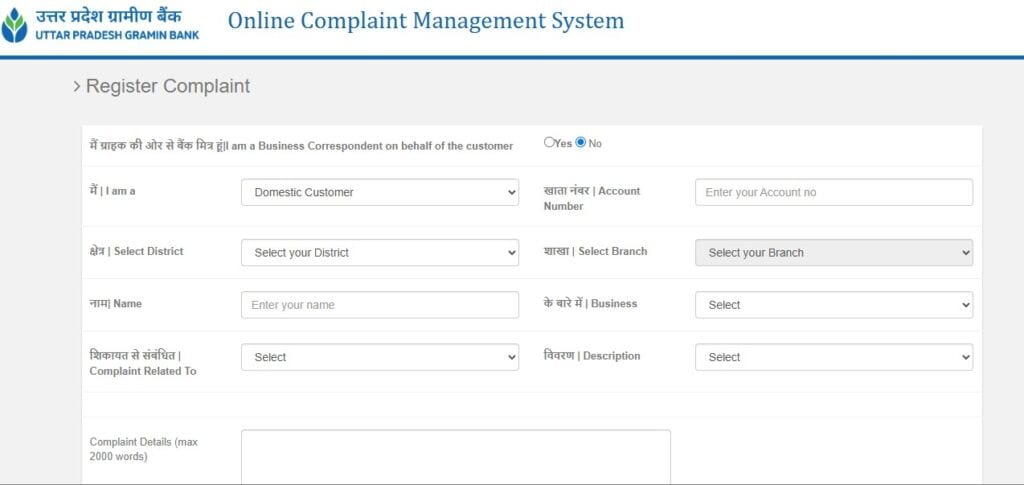Click the Business Correspondent statement text
This screenshot has height=485, width=1024.
pyautogui.click(x=301, y=146)
